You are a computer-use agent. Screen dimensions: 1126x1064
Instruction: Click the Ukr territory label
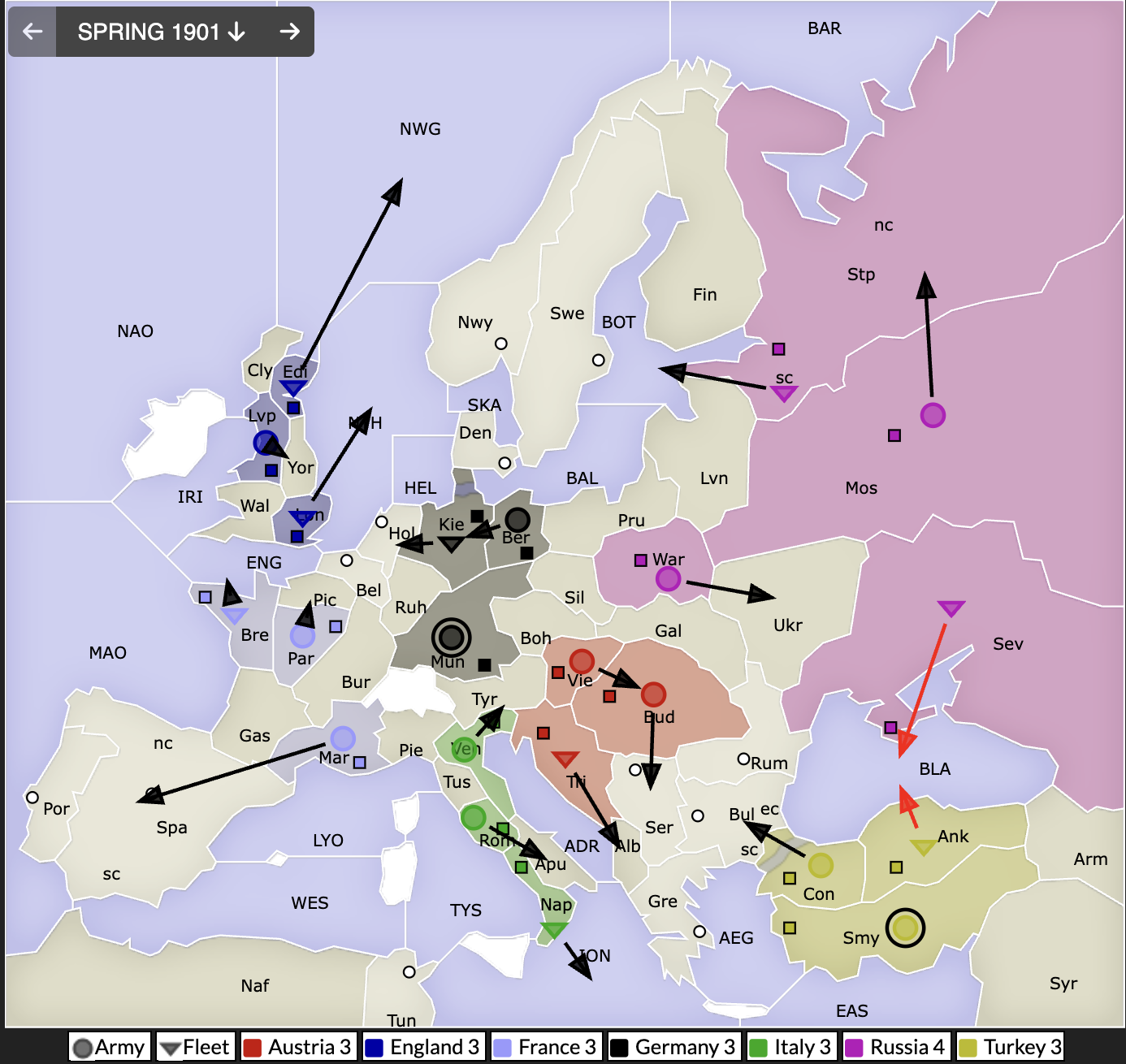(787, 625)
